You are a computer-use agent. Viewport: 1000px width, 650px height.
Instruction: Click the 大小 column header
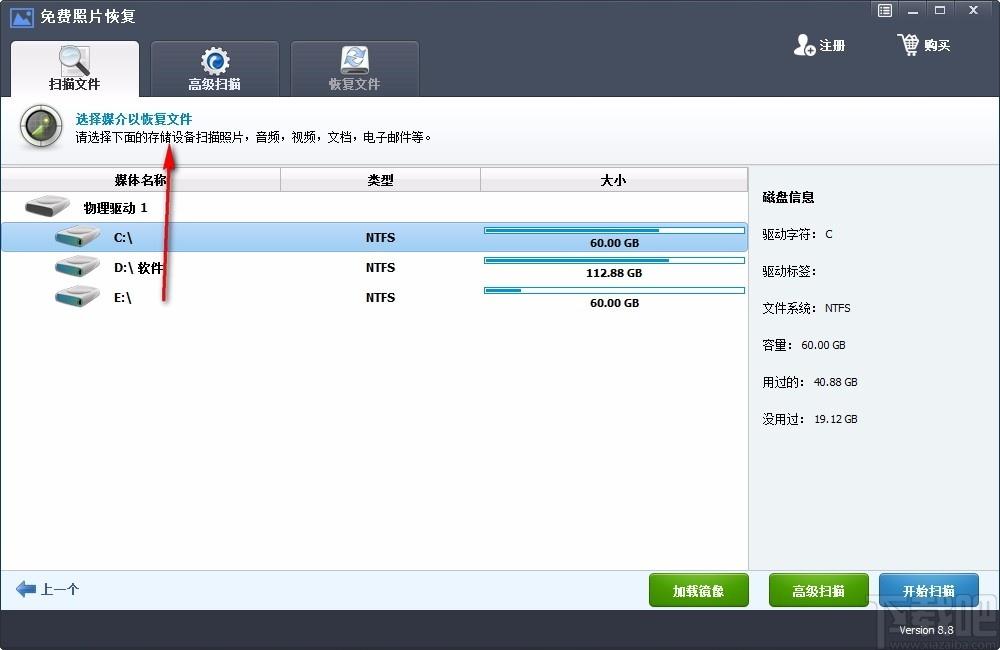coord(613,180)
